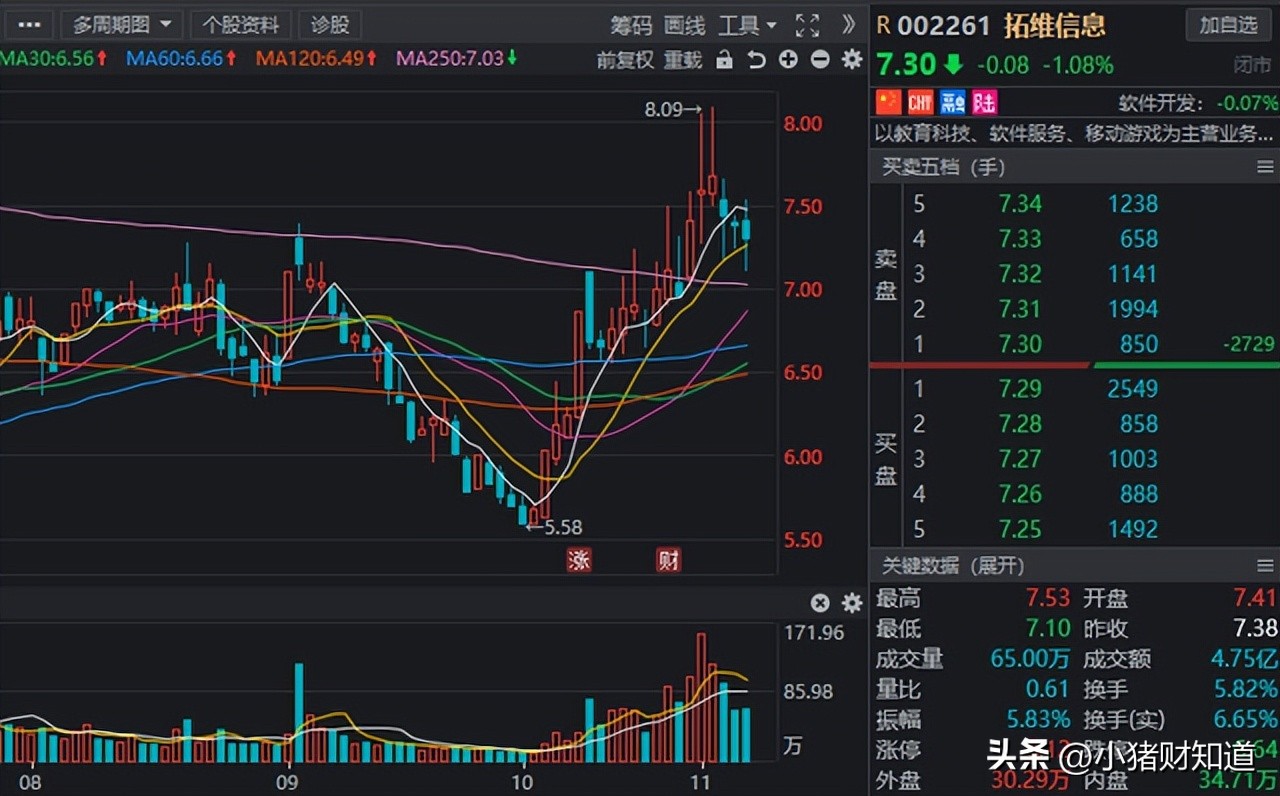The height and width of the screenshot is (796, 1280).
Task: Click the pink 陆 stock tag icon
Action: tap(984, 102)
